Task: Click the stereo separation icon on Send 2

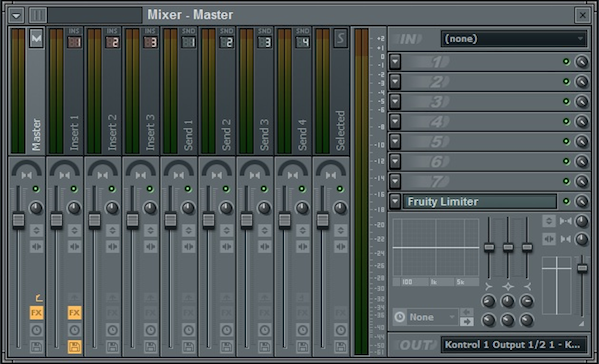Action: click(x=226, y=247)
